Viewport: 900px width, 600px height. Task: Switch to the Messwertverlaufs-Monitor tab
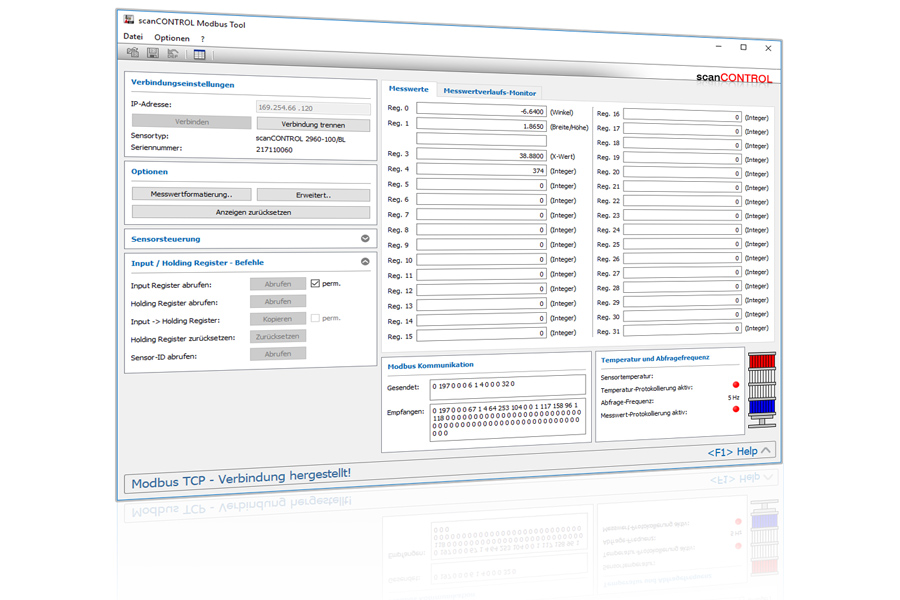(x=490, y=92)
